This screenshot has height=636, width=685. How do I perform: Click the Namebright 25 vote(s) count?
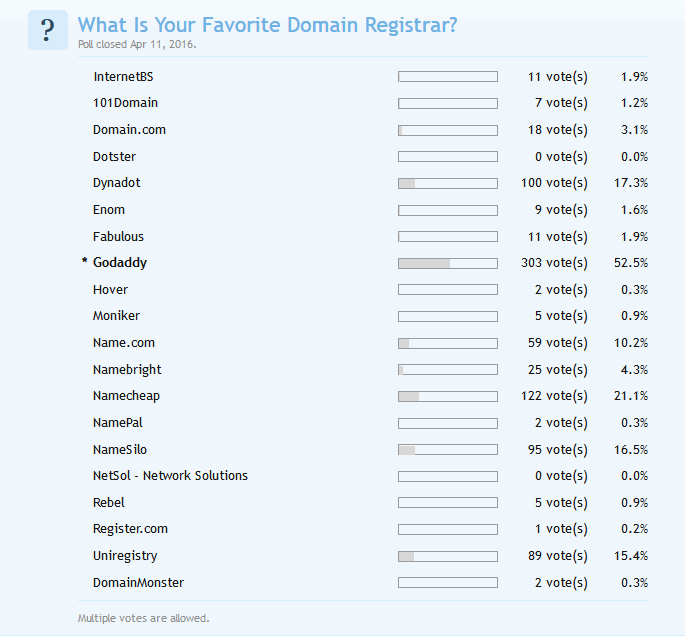557,370
